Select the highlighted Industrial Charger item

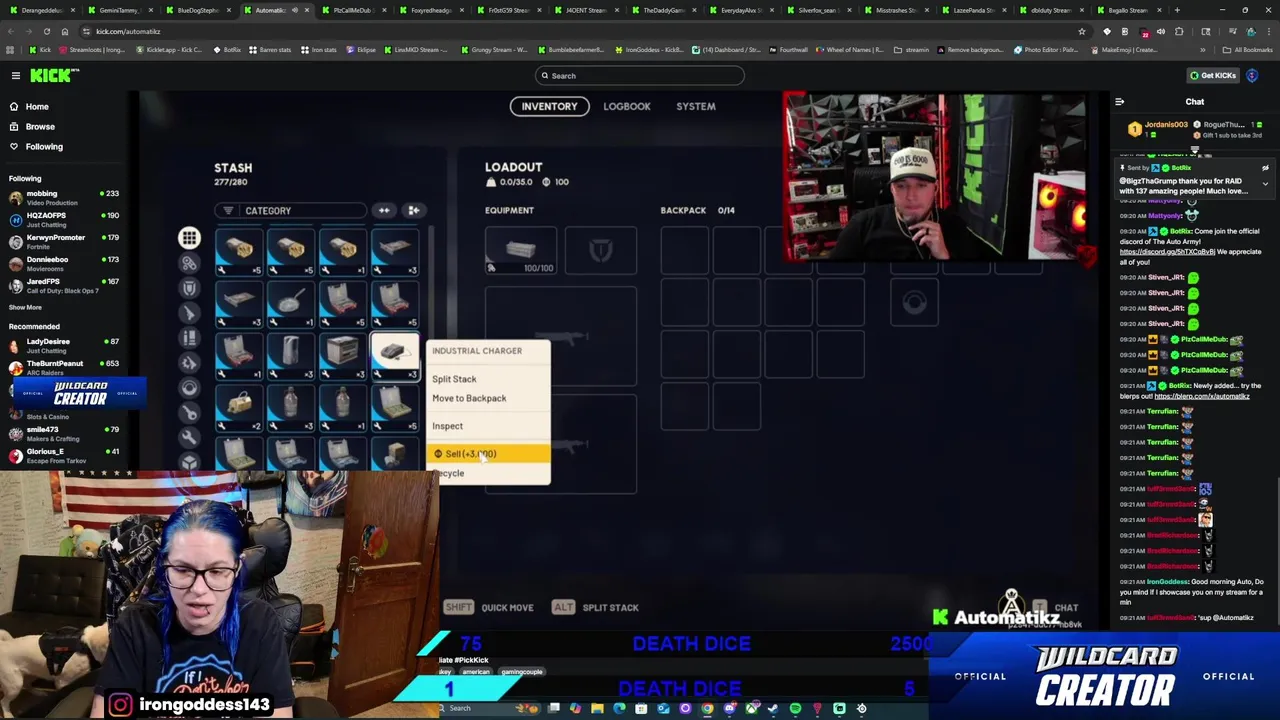coord(395,355)
